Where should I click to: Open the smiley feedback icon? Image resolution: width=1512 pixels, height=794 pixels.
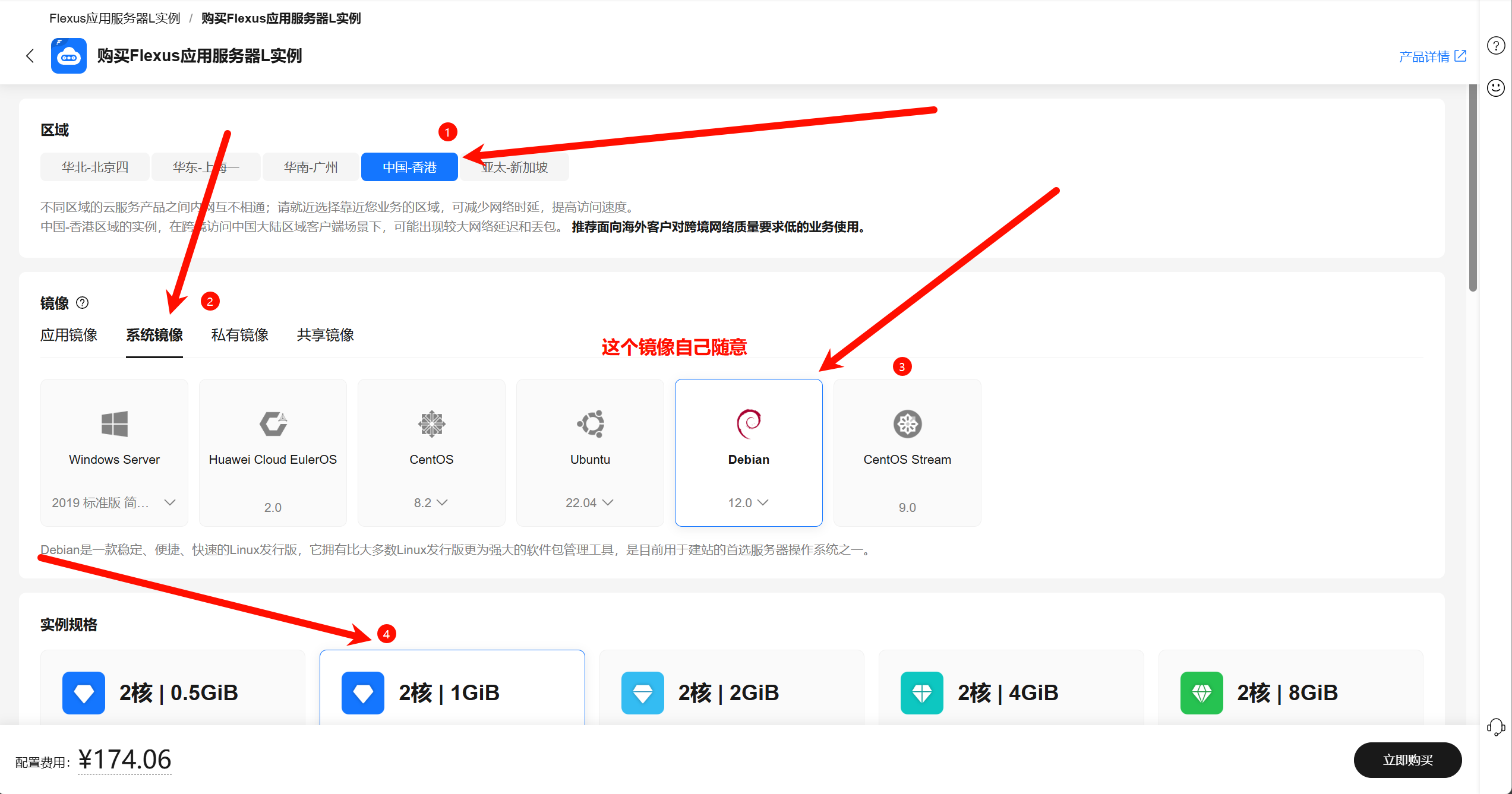1495,88
